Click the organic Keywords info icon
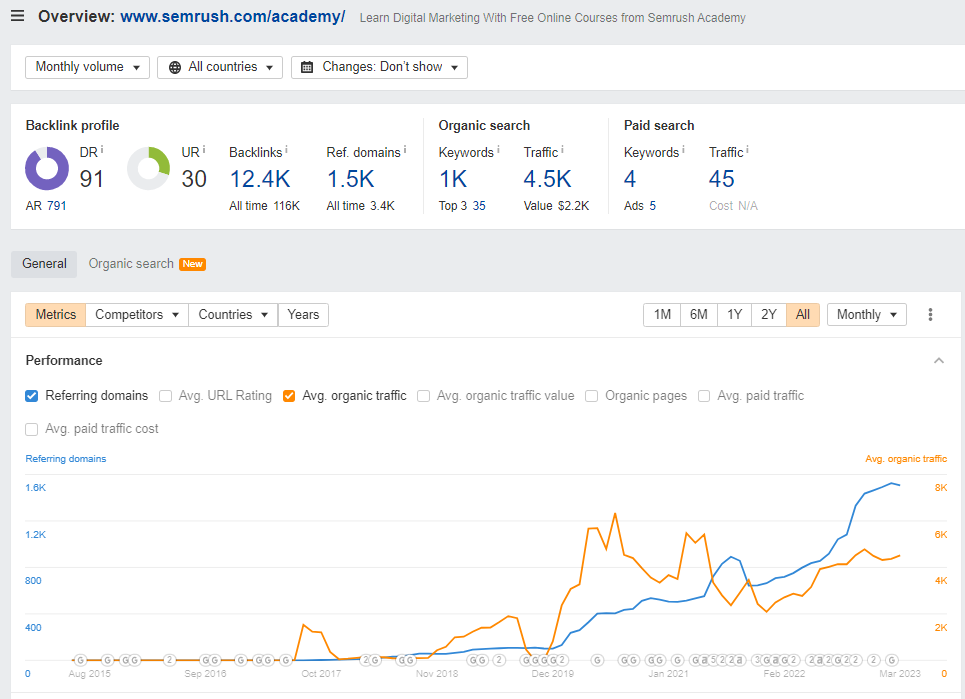The image size is (965, 699). point(498,150)
